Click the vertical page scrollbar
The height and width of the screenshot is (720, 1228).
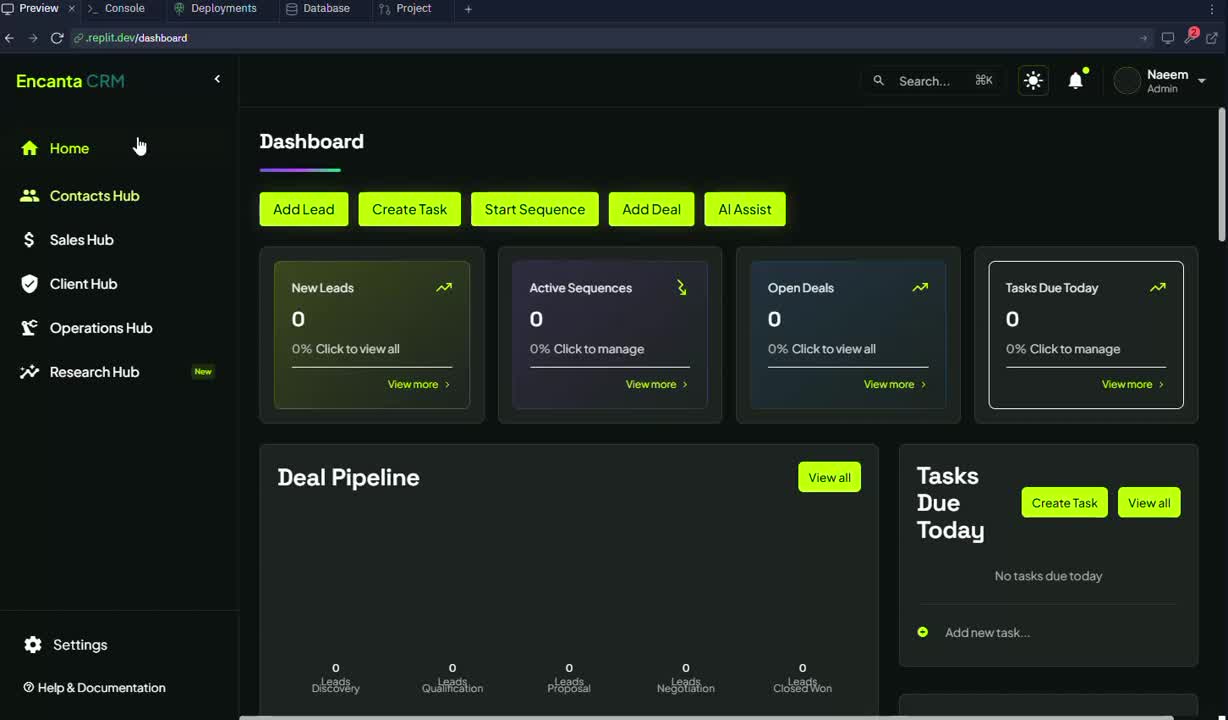tap(1222, 174)
